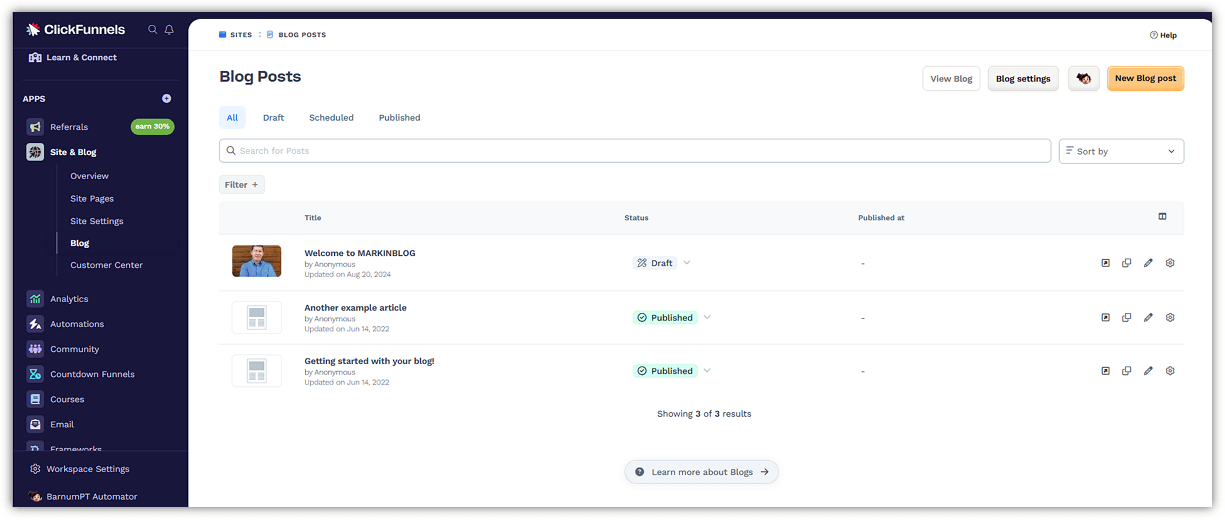Open the Sort by dropdown
Screen dimensions: 1225x520
(1121, 152)
